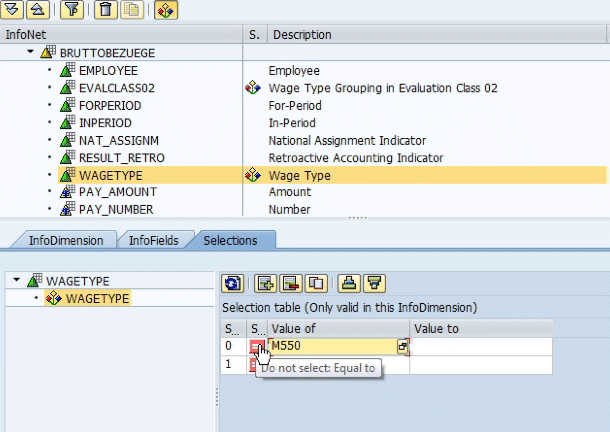The image size is (610, 432).
Task: Select the EVALCLASS02 tree entry
Action: point(115,88)
